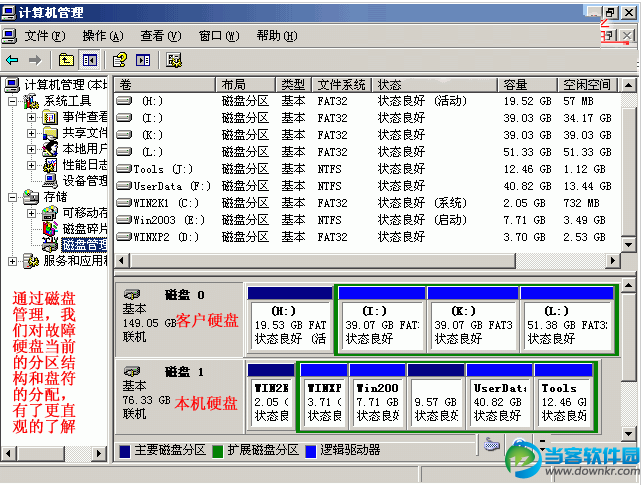Click the computer icon in the title bar
The width and height of the screenshot is (641, 485).
[8, 13]
